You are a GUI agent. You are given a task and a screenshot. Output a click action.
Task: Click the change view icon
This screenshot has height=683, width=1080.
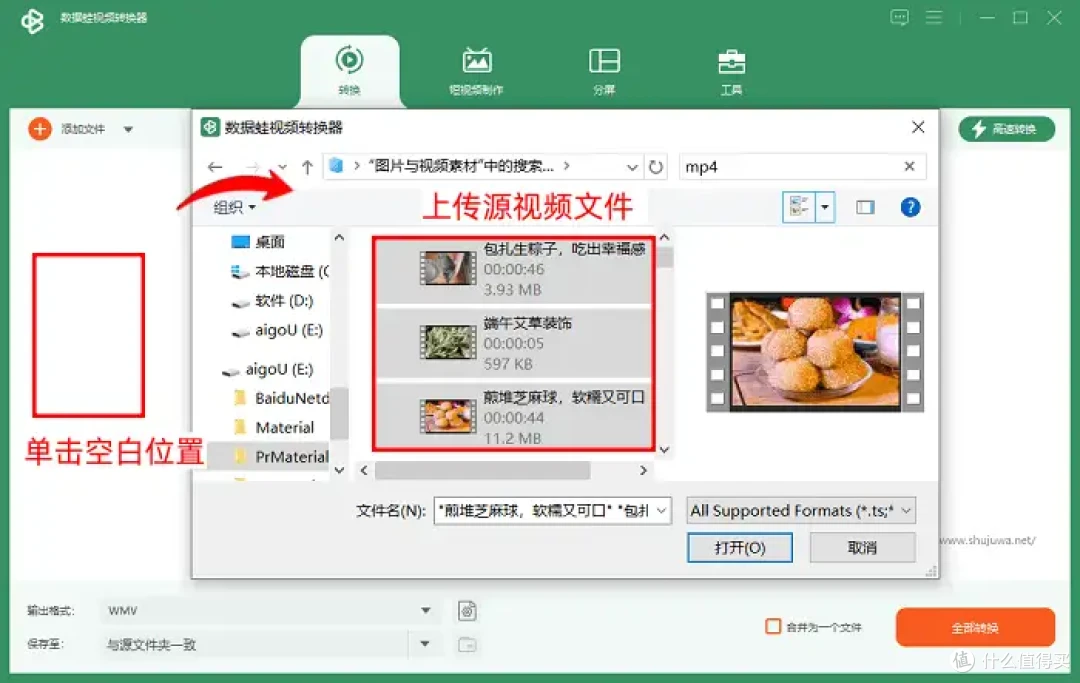(x=799, y=207)
